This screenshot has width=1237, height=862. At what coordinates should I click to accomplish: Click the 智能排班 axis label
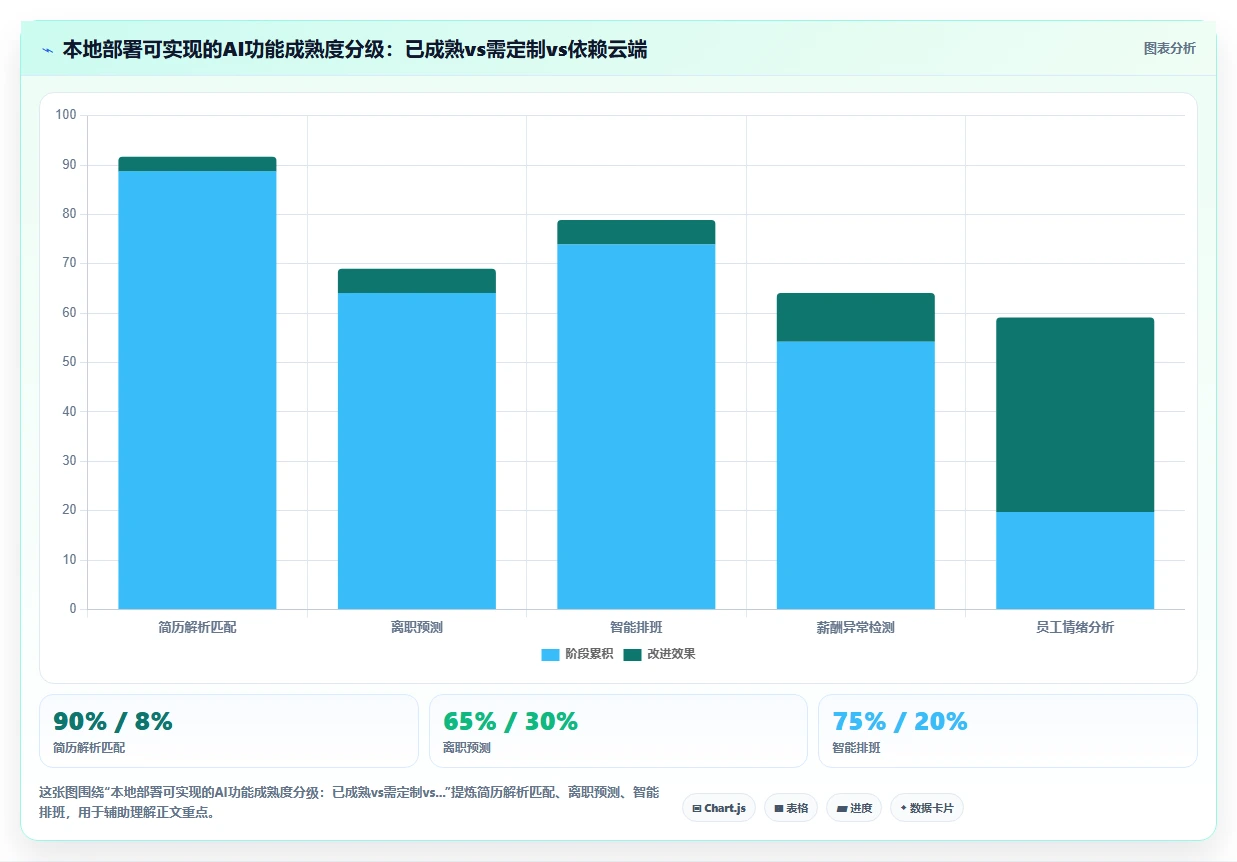[x=636, y=628]
